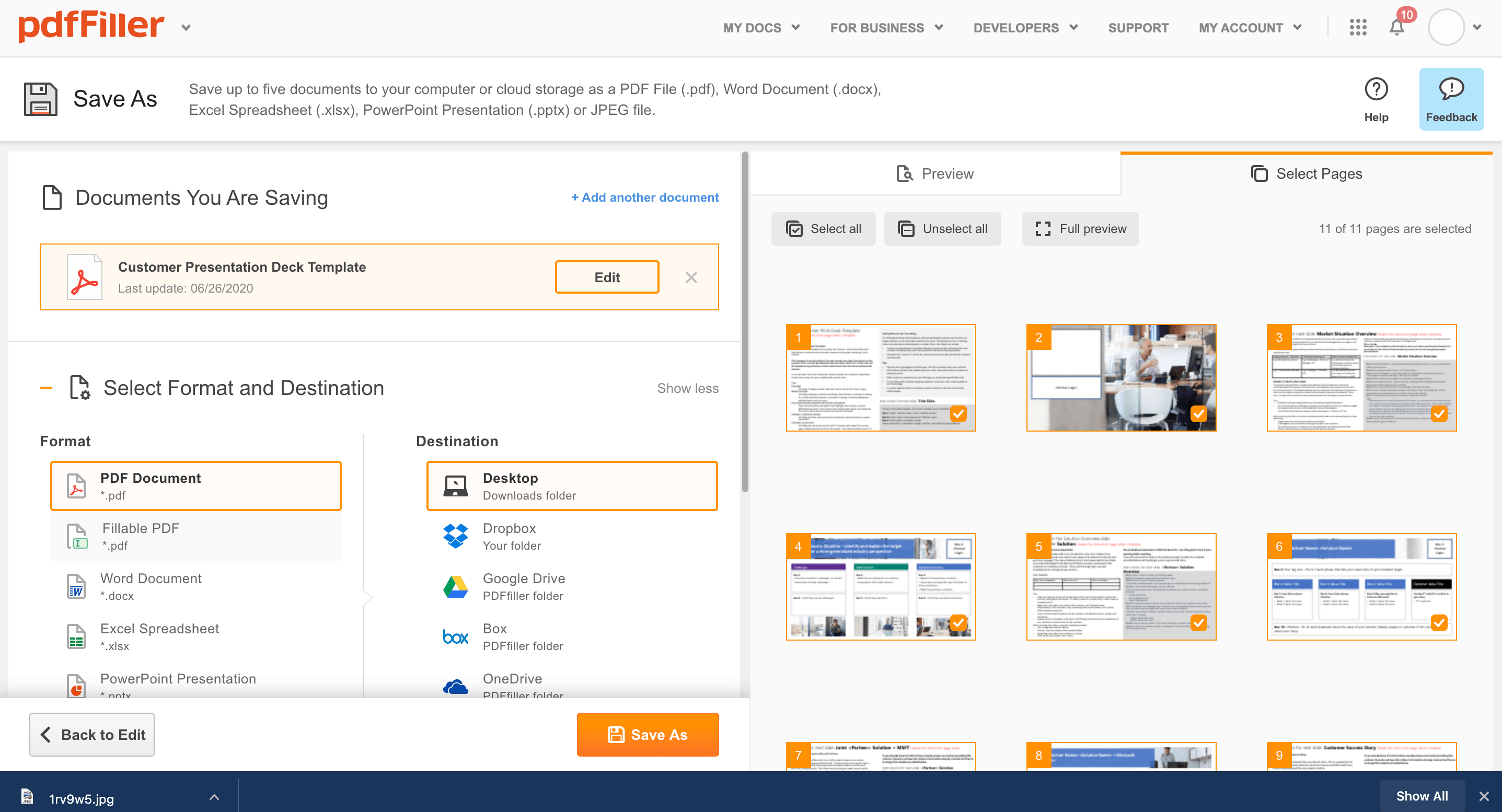The height and width of the screenshot is (812, 1502).
Task: Expand the avatar dropdown arrow
Action: pos(1477,27)
